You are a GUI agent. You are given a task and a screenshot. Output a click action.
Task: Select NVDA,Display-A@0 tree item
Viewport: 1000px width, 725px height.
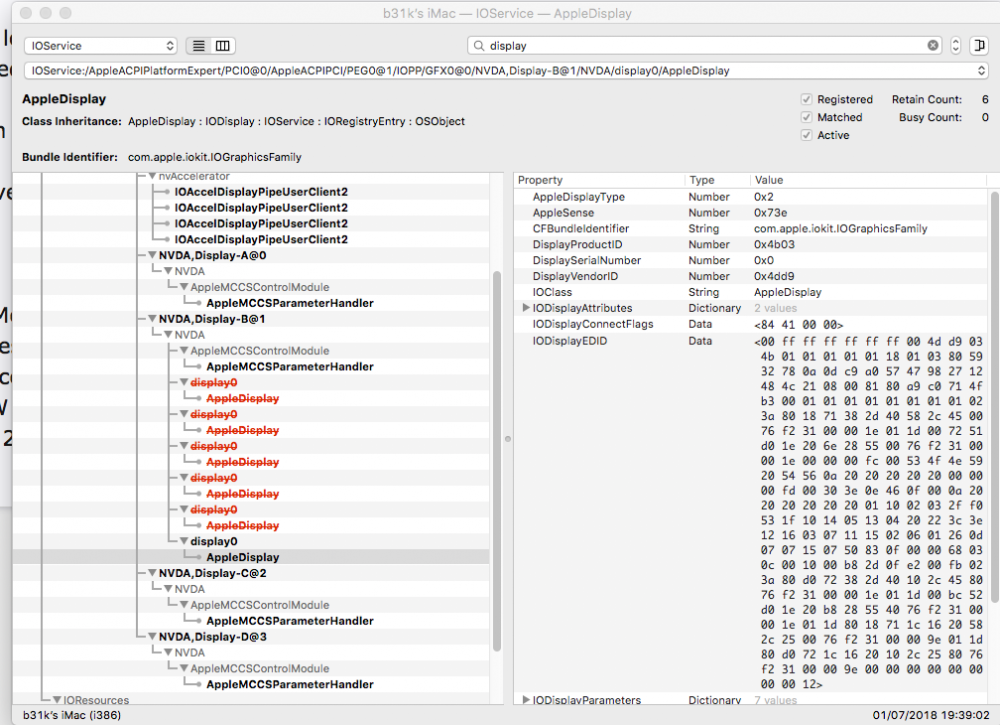[x=212, y=255]
